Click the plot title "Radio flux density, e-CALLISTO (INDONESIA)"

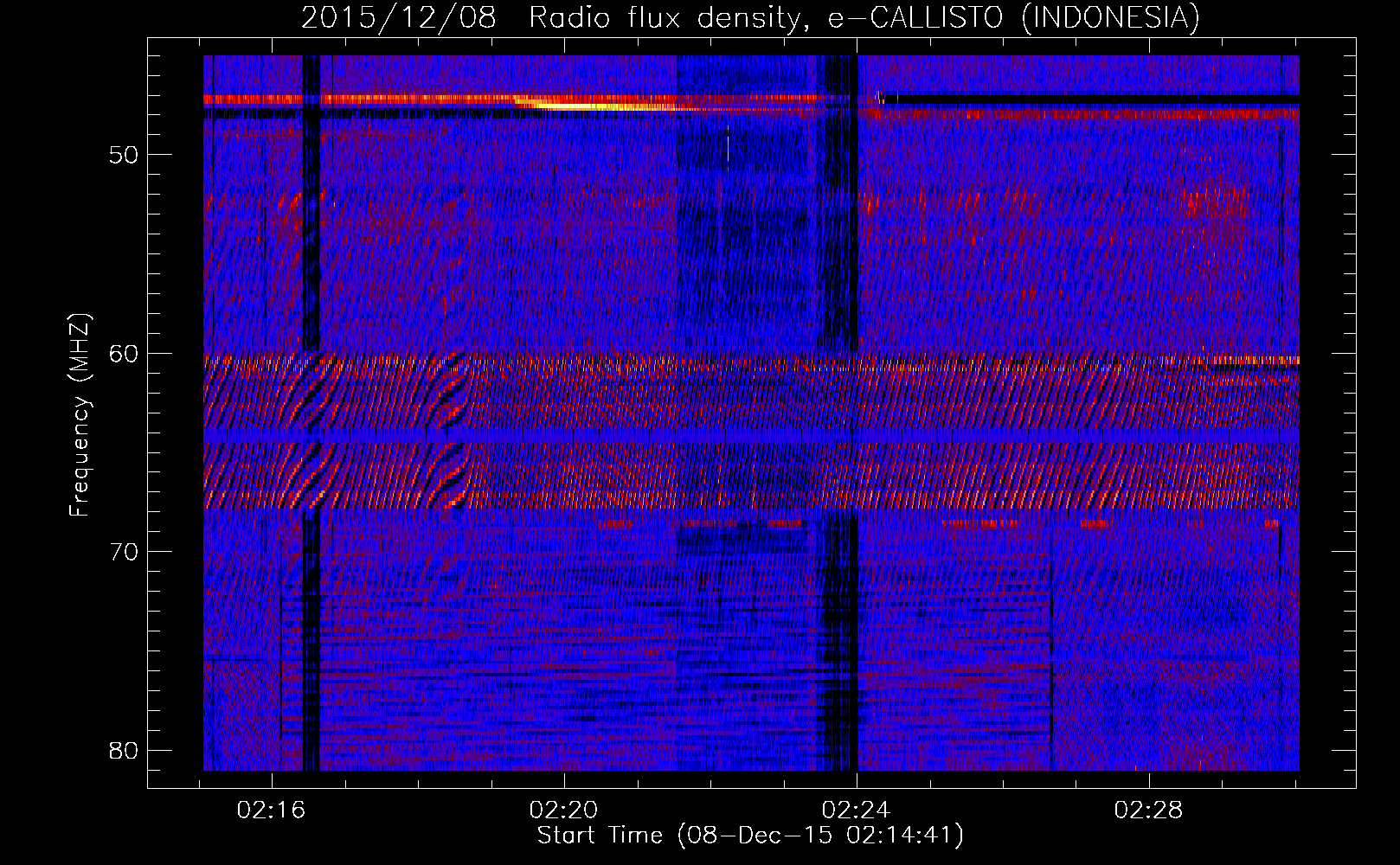click(x=864, y=17)
